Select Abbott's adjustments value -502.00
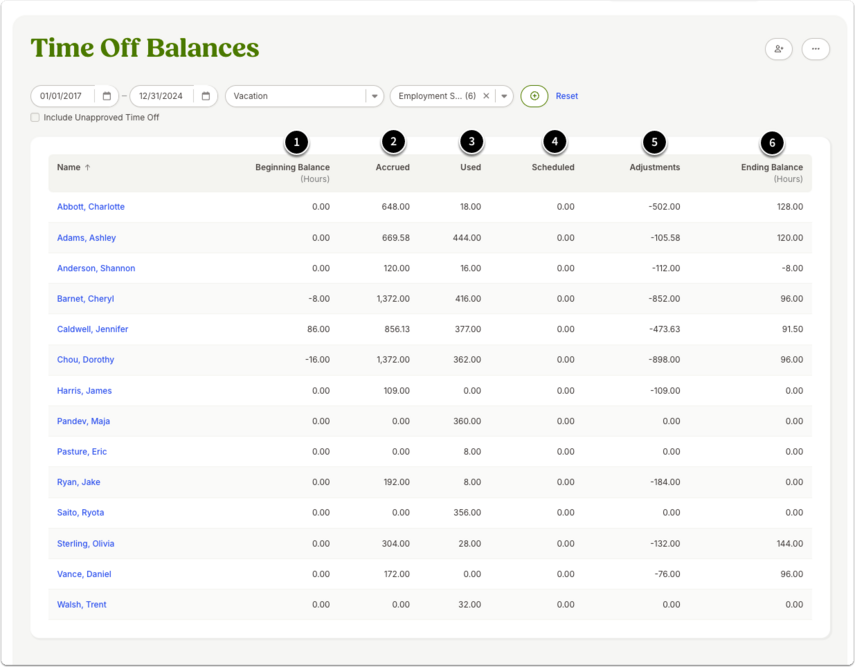The height and width of the screenshot is (667, 855). click(x=664, y=207)
